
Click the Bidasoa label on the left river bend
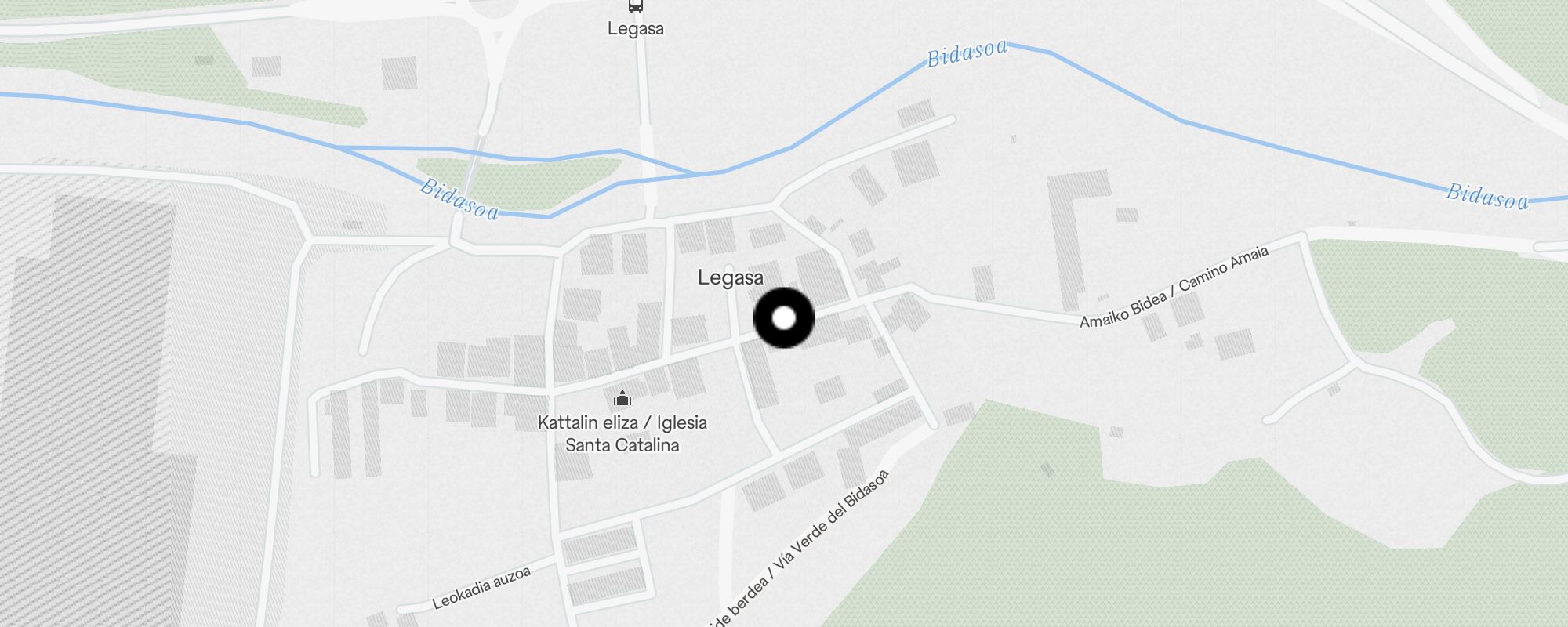pyautogui.click(x=459, y=200)
